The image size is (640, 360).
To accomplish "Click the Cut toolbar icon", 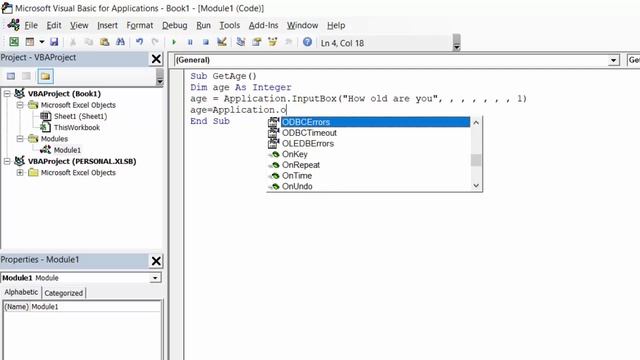I will [x=73, y=42].
